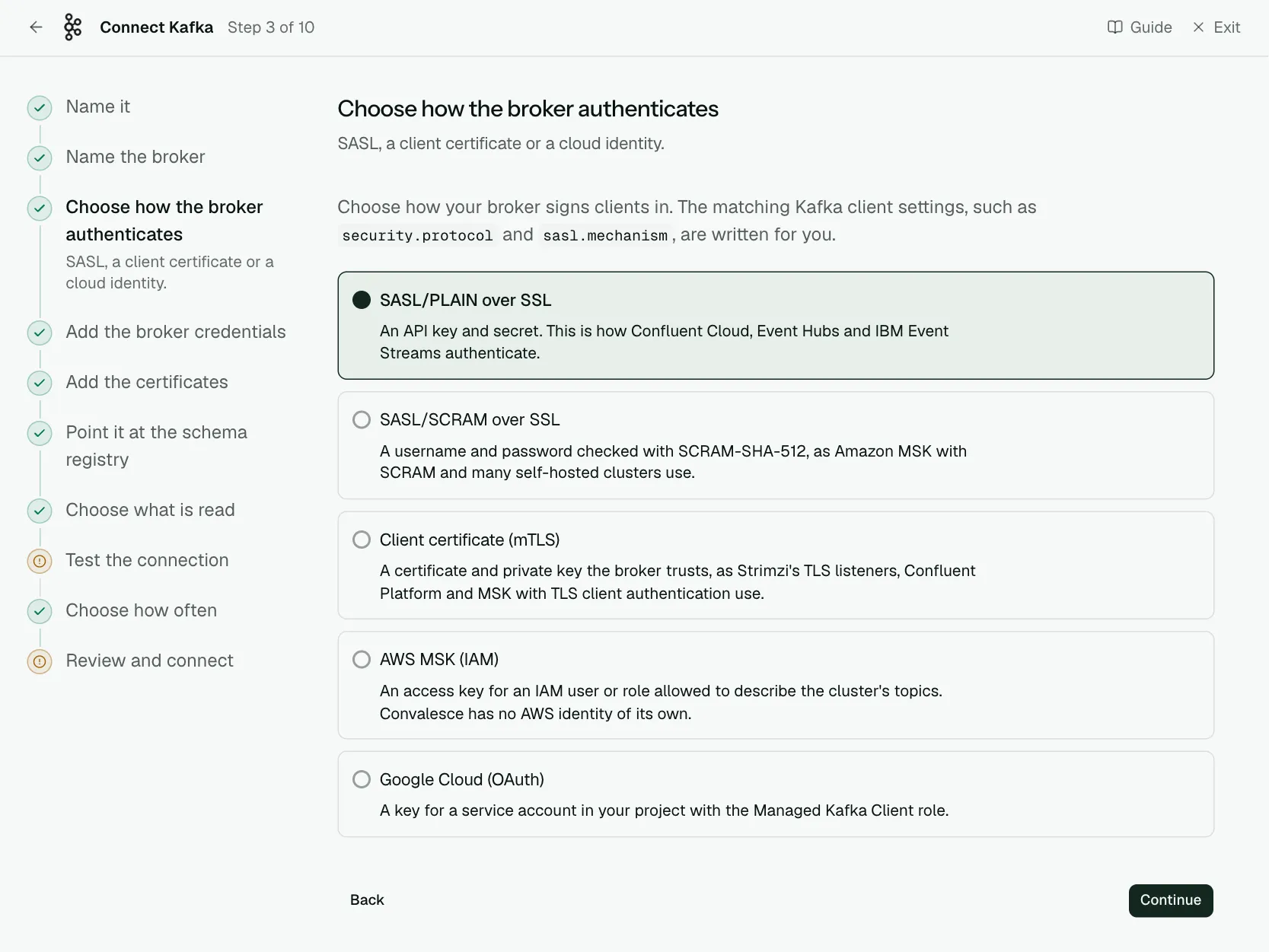Viewport: 1269px width, 952px height.
Task: Click the description about an IAM user or role
Action: (661, 702)
